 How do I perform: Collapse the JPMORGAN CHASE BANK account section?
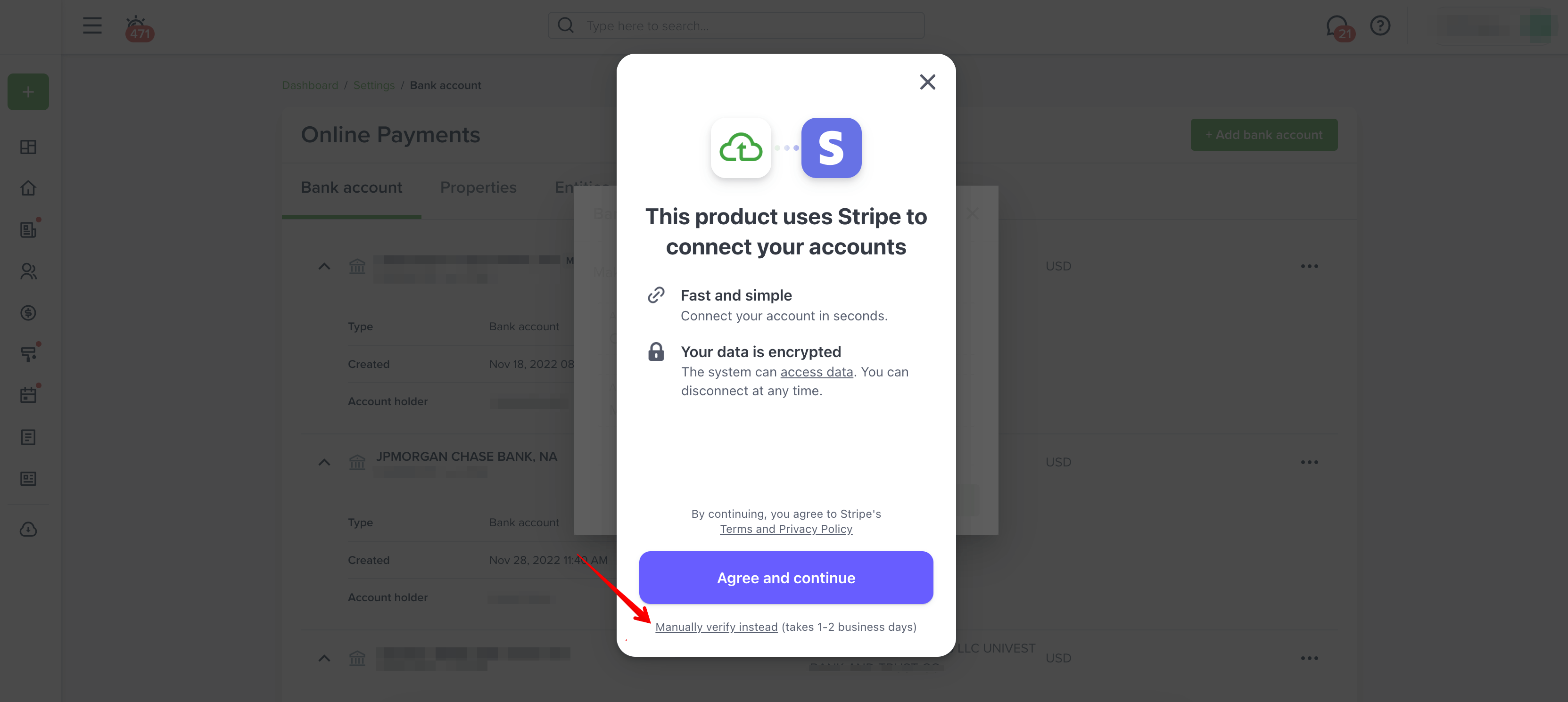point(324,462)
